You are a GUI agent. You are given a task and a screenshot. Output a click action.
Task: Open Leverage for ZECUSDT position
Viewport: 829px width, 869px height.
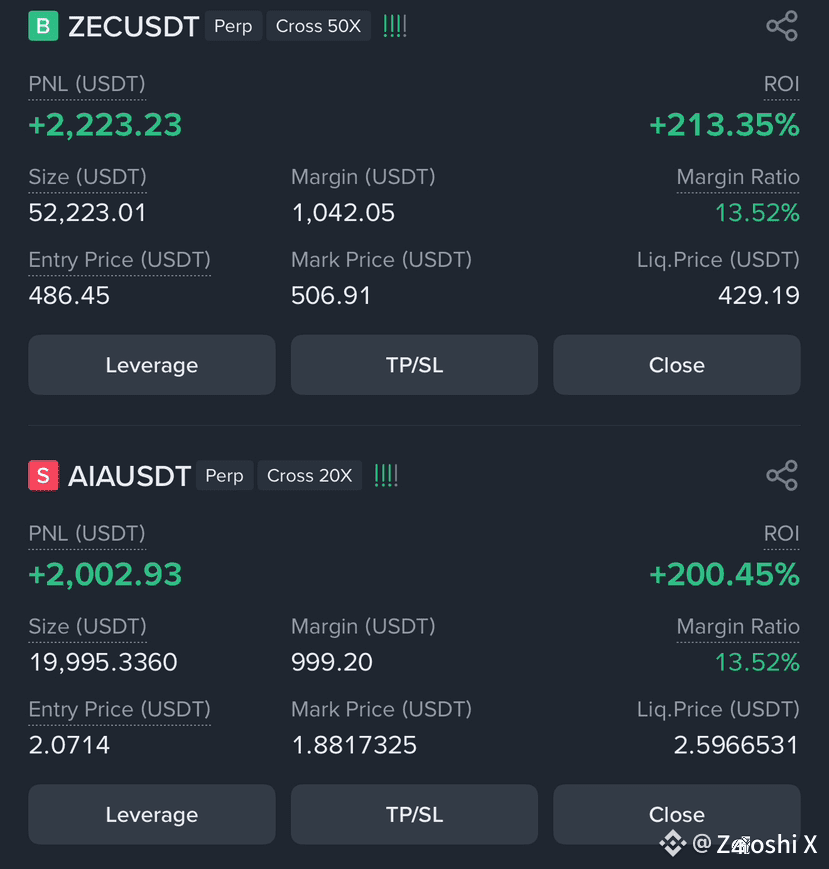pos(152,365)
